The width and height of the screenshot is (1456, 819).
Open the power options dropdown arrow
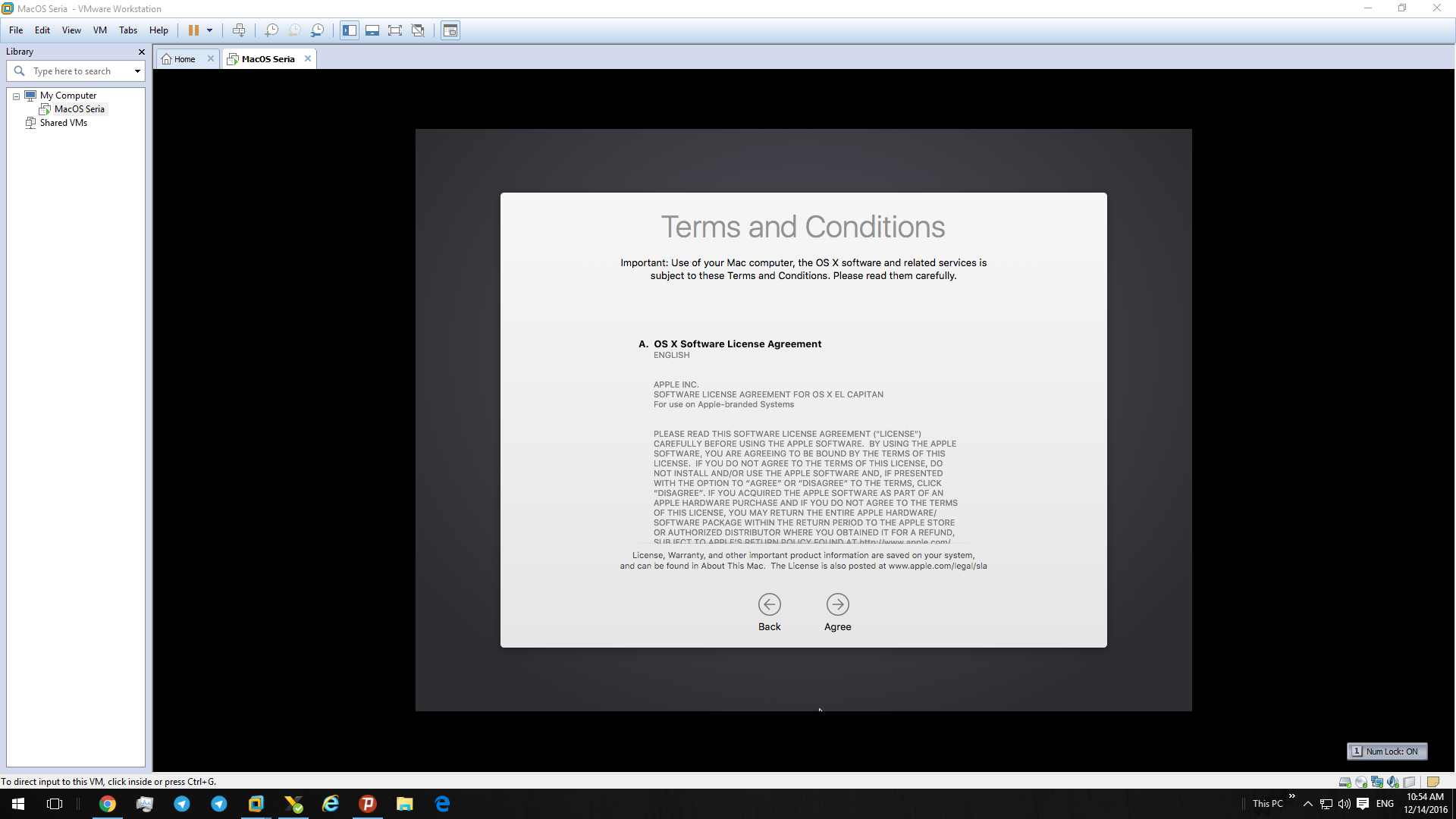[210, 30]
